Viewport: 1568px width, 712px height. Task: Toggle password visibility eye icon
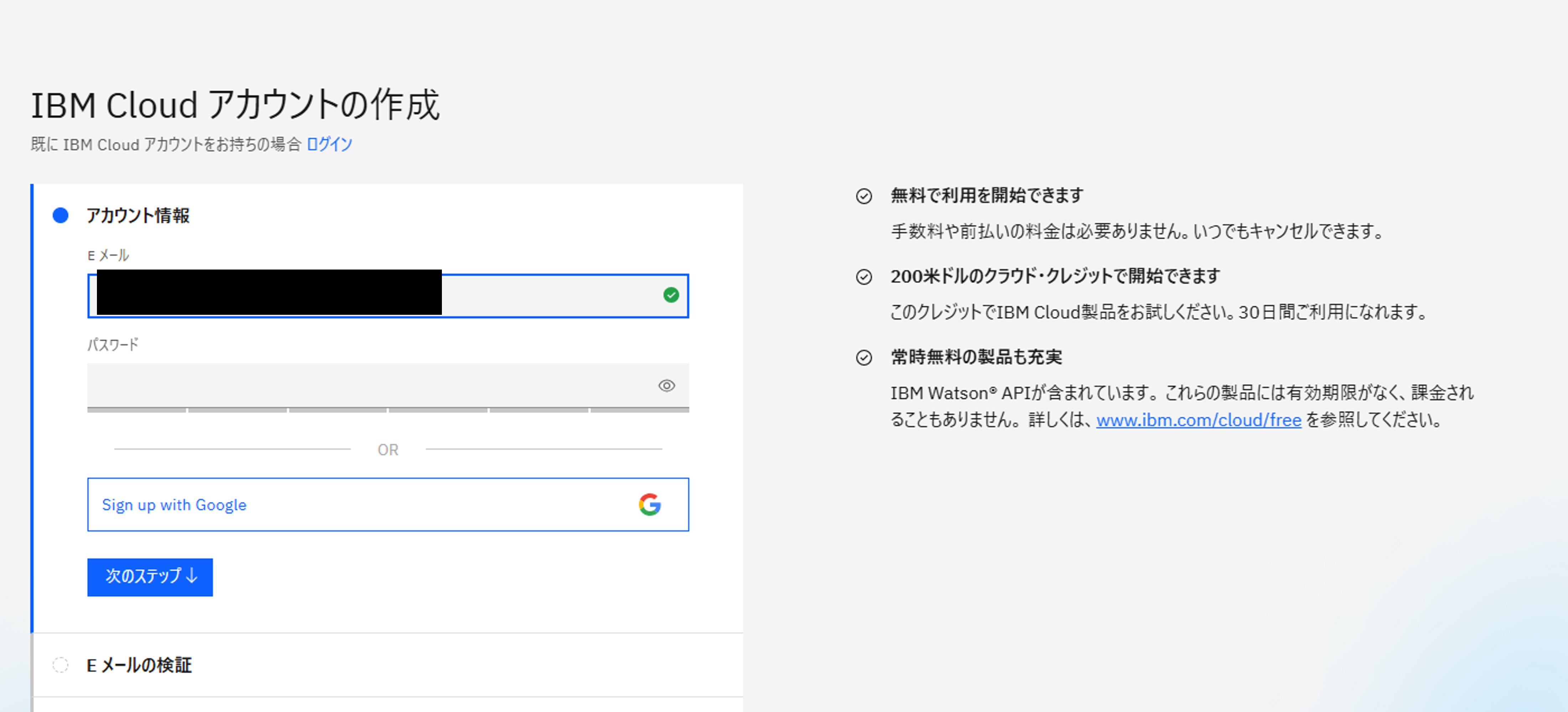(666, 385)
